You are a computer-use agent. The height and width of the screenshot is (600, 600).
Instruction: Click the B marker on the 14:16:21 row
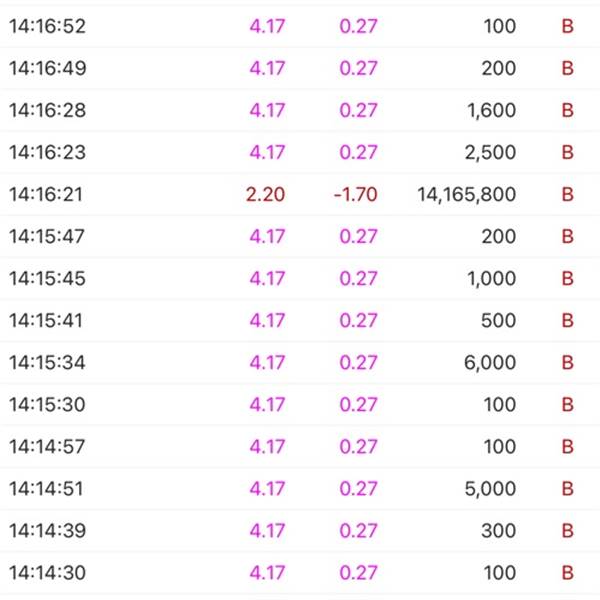567,194
